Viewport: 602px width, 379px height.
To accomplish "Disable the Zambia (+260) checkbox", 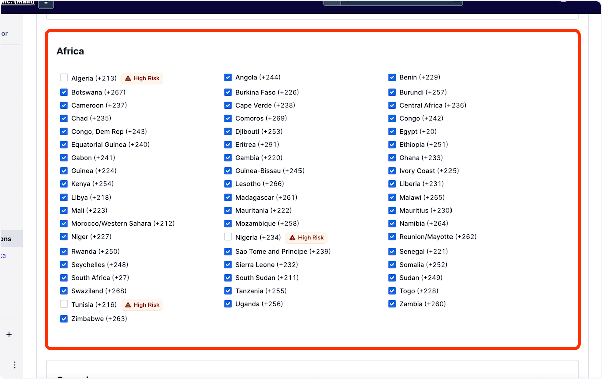I will [392, 304].
